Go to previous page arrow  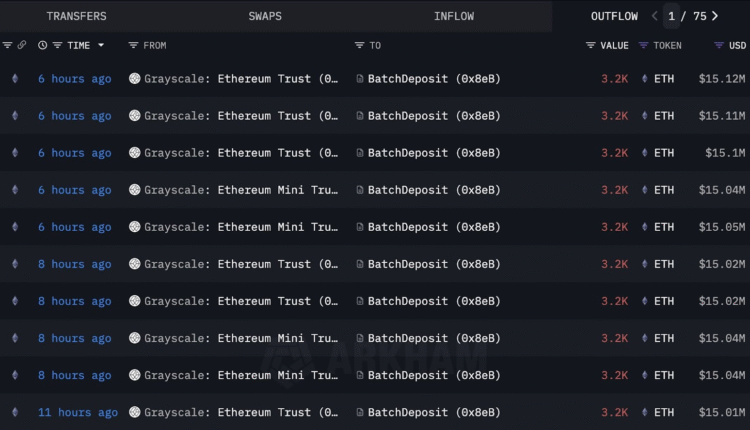(x=655, y=16)
